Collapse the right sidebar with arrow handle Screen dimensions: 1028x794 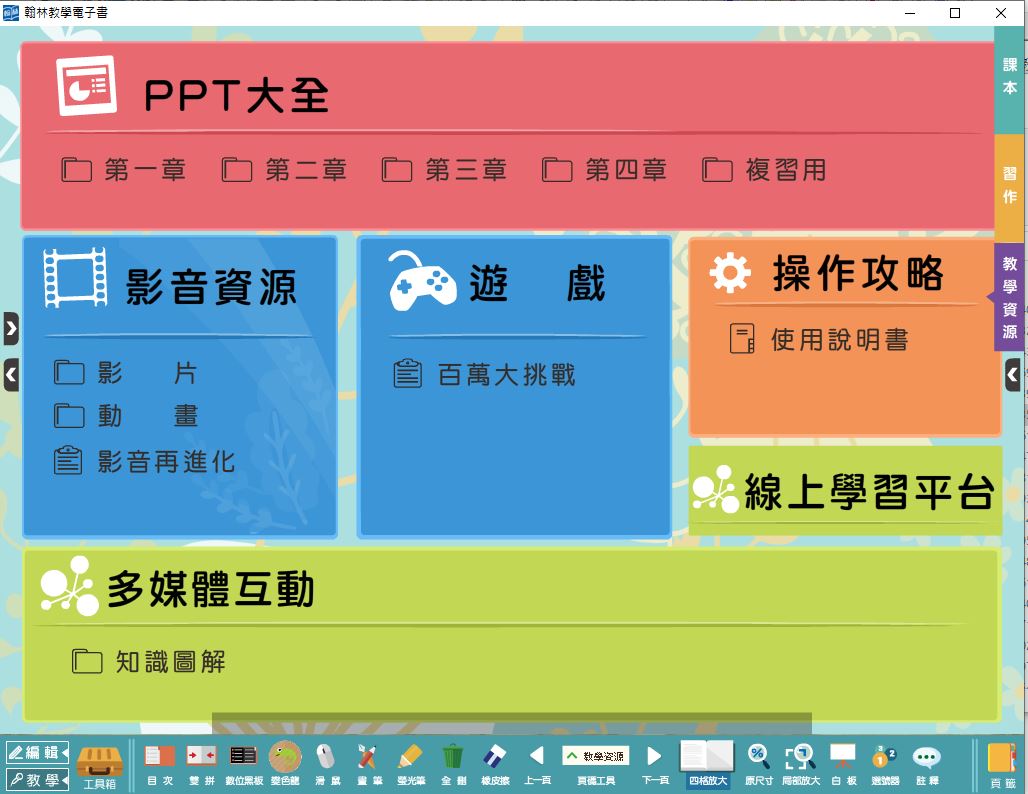point(1012,375)
